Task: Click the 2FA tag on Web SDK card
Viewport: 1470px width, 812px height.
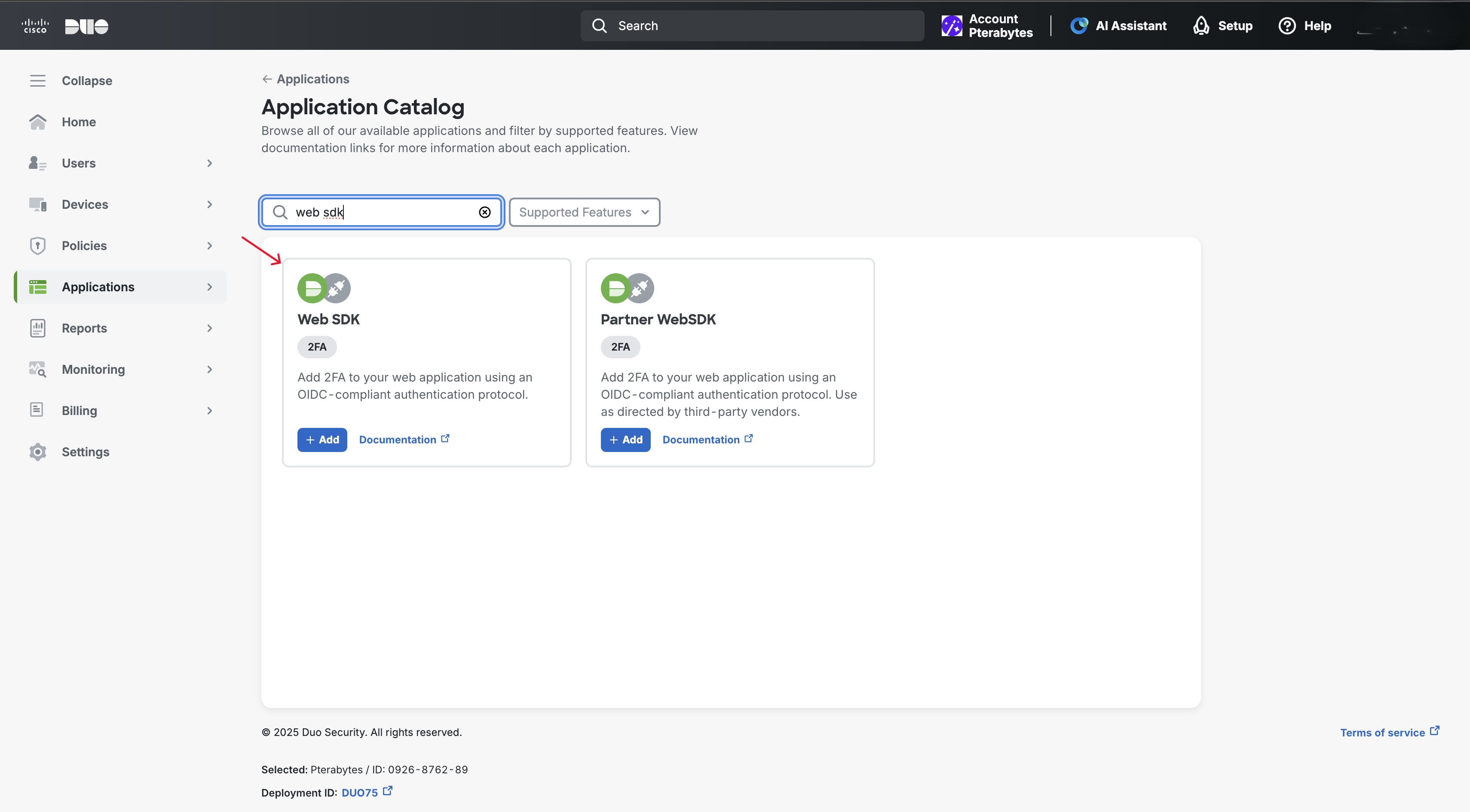Action: [x=317, y=347]
